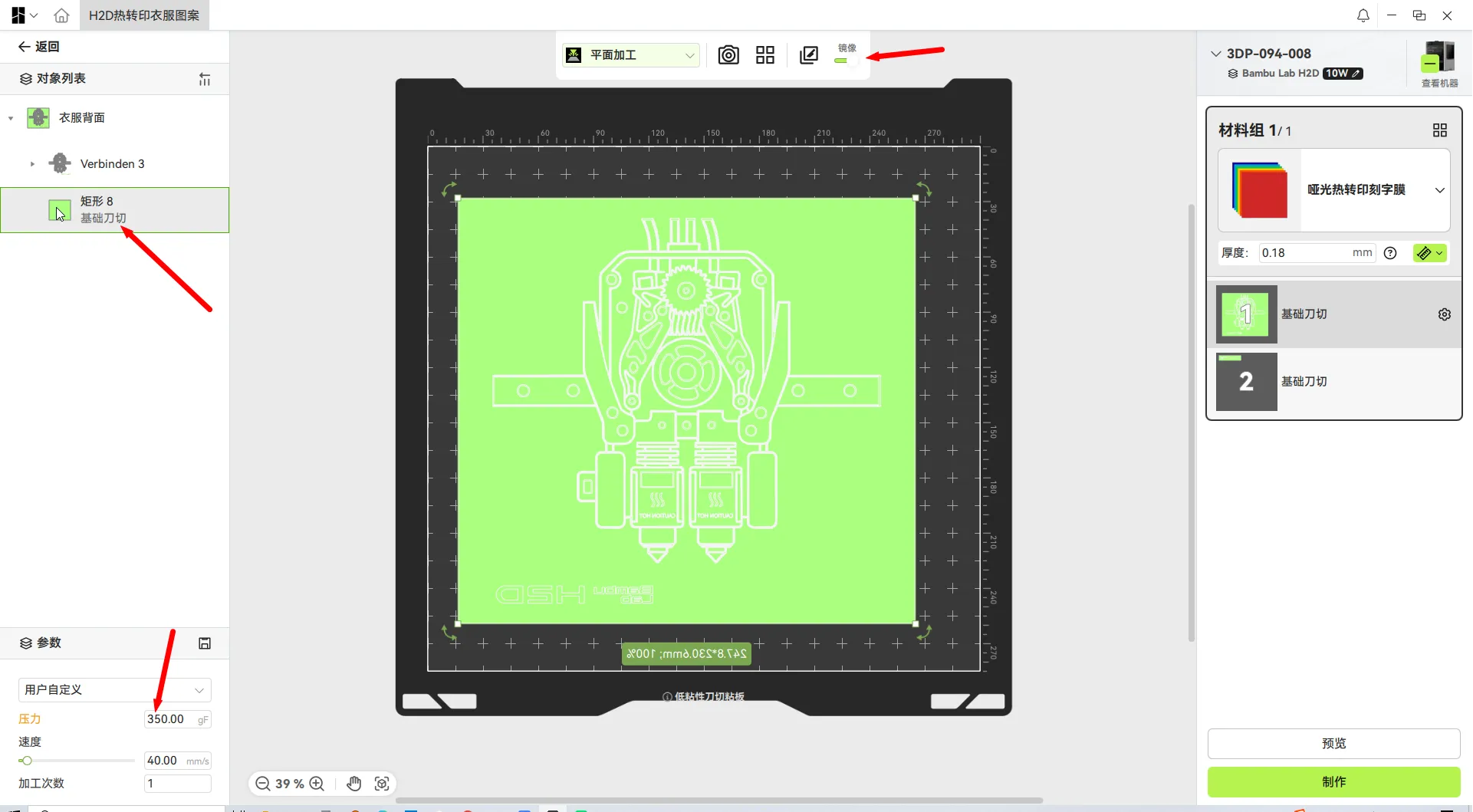Save parameters using the save icon
Image resolution: width=1473 pixels, height=812 pixels.
(x=204, y=643)
